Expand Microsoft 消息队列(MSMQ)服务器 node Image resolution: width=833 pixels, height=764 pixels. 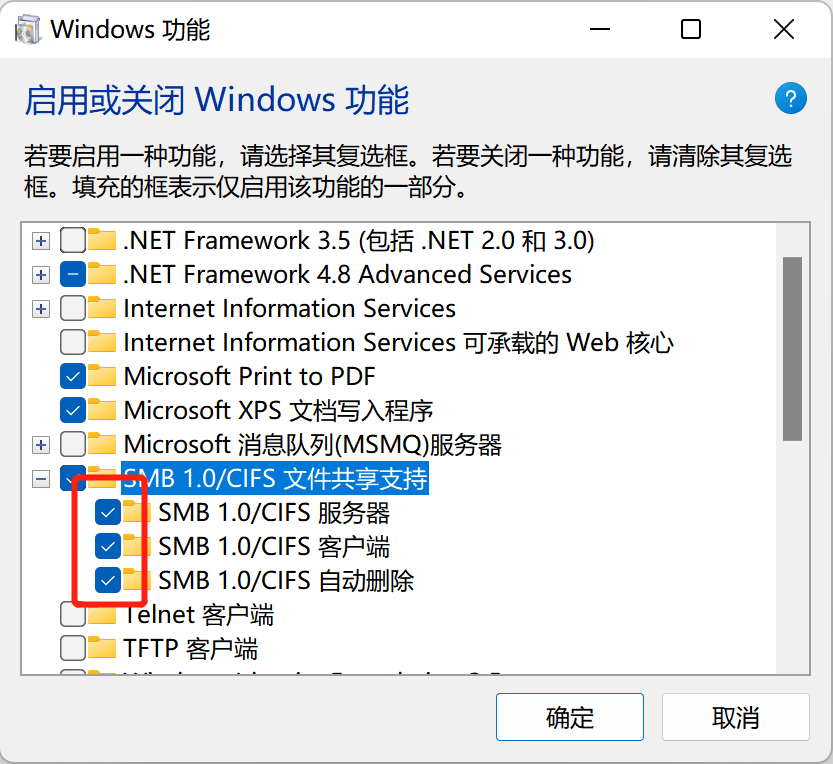point(41,445)
